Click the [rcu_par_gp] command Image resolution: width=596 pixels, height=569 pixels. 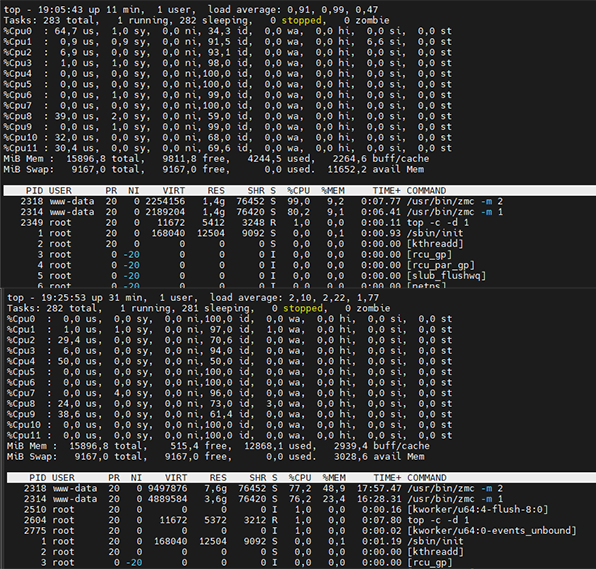click(x=441, y=265)
